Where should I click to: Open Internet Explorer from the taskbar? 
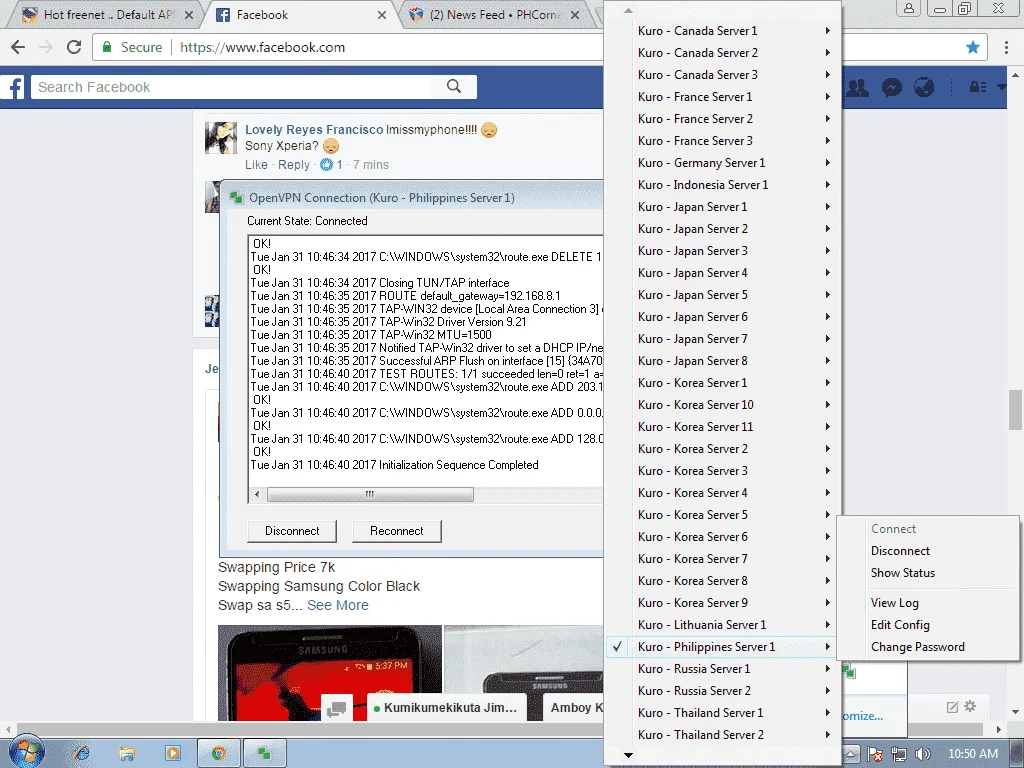click(x=82, y=754)
